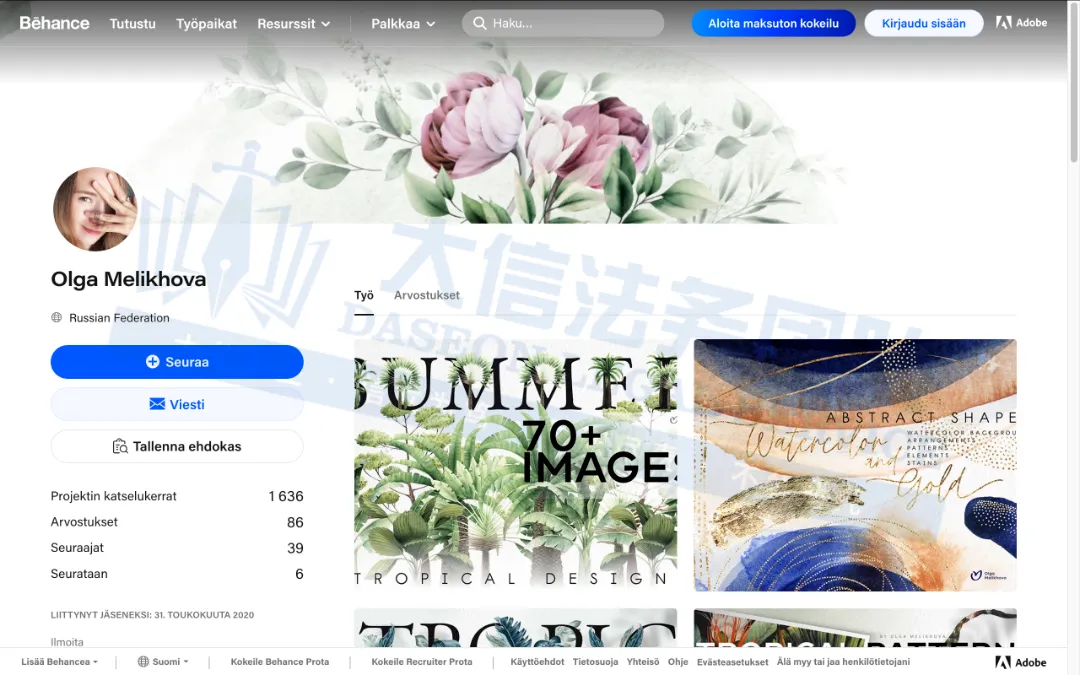Open the Evästeasetukset footer link
The image size is (1080, 675).
[x=732, y=661]
